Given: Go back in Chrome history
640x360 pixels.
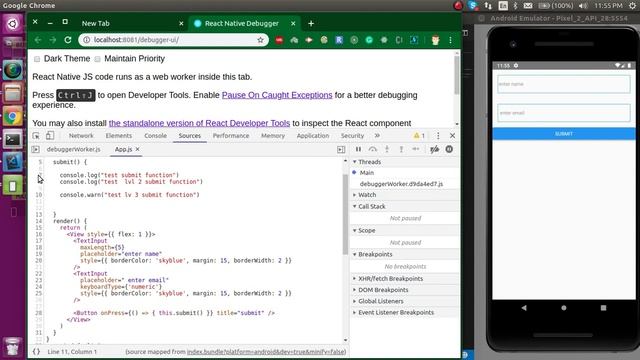Looking at the screenshot, I should (38, 40).
